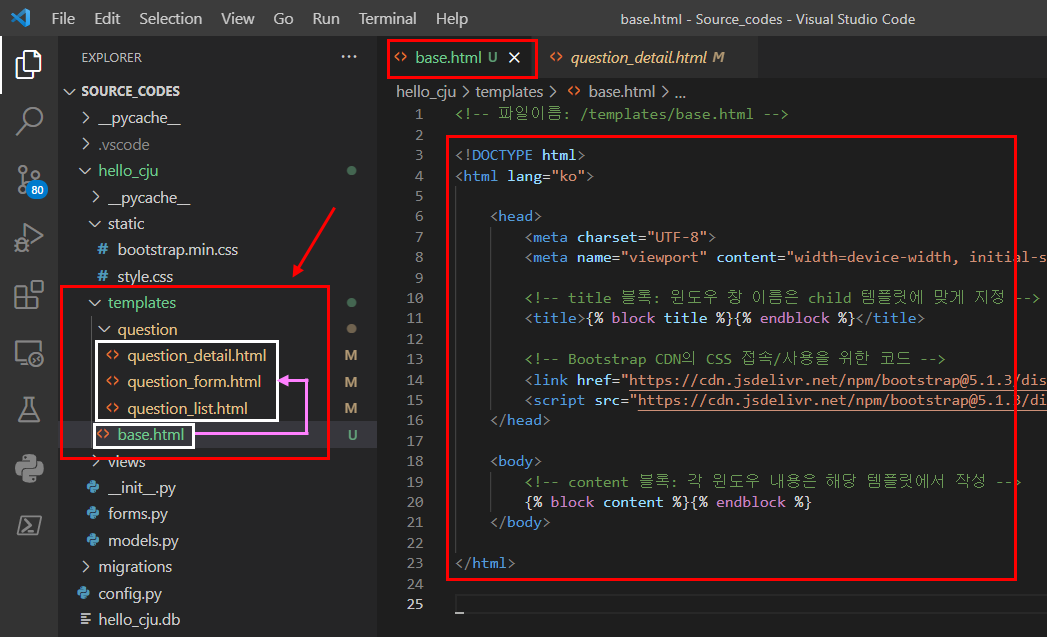Expand the .vscode folder
Viewport: 1047px width, 637px height.
[x=85, y=144]
